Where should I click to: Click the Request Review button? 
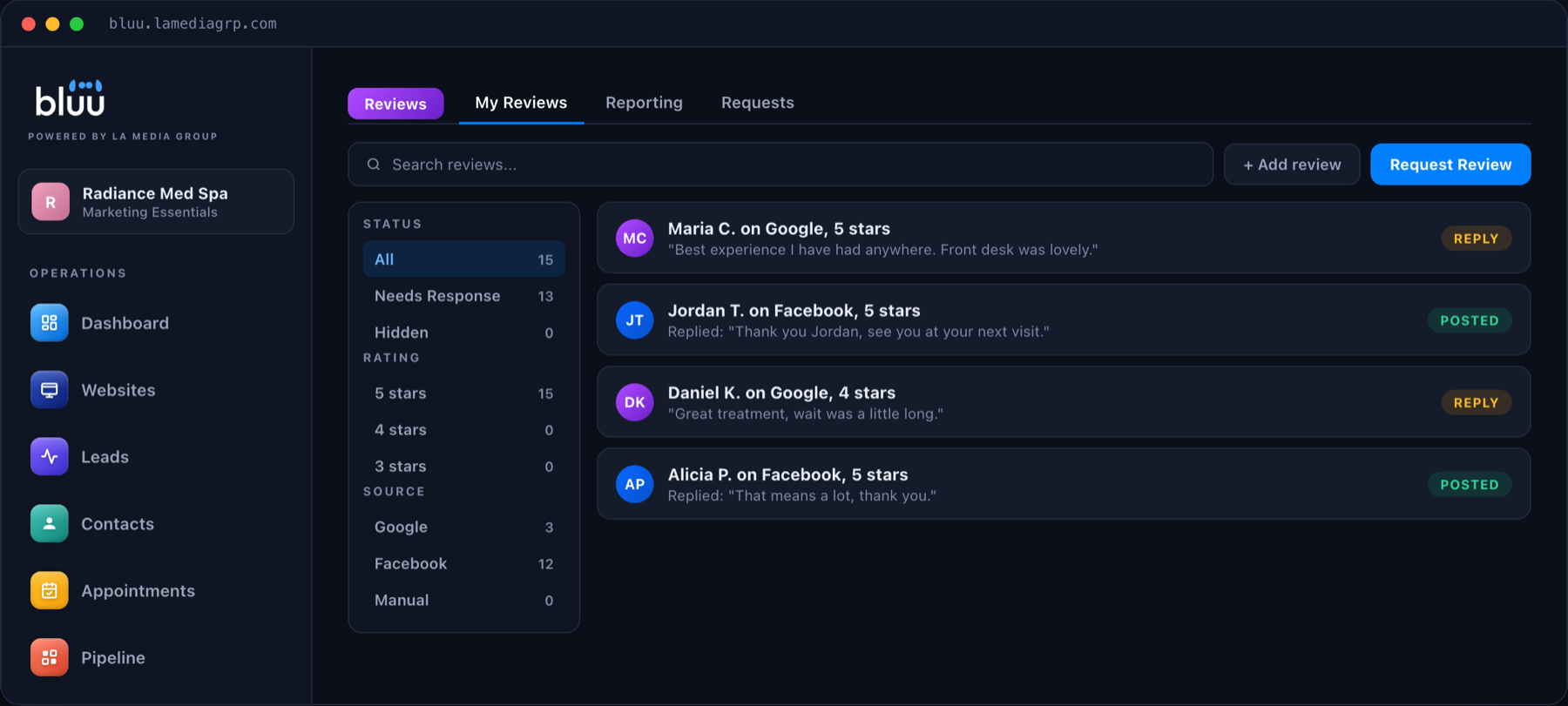(x=1450, y=165)
